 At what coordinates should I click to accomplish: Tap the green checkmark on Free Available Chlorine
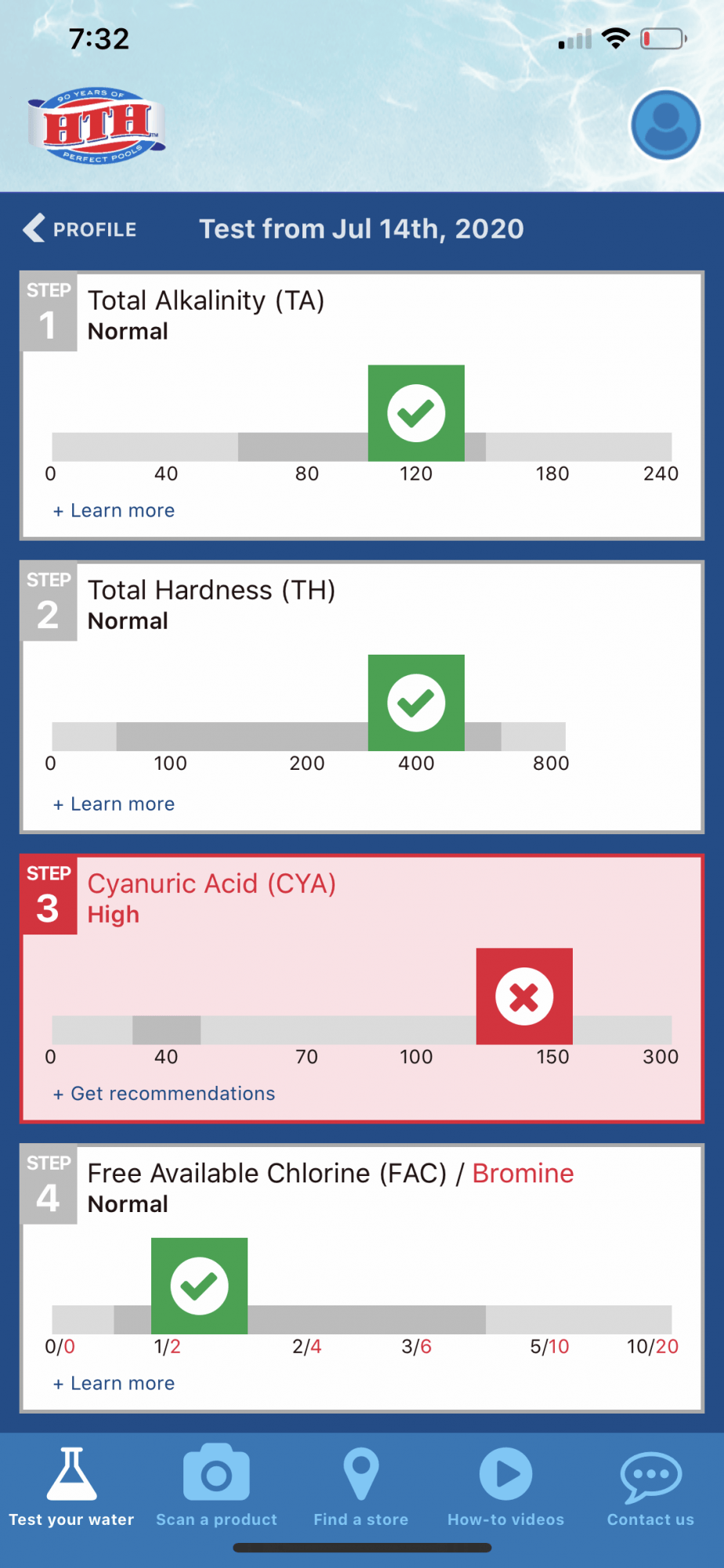[199, 1286]
